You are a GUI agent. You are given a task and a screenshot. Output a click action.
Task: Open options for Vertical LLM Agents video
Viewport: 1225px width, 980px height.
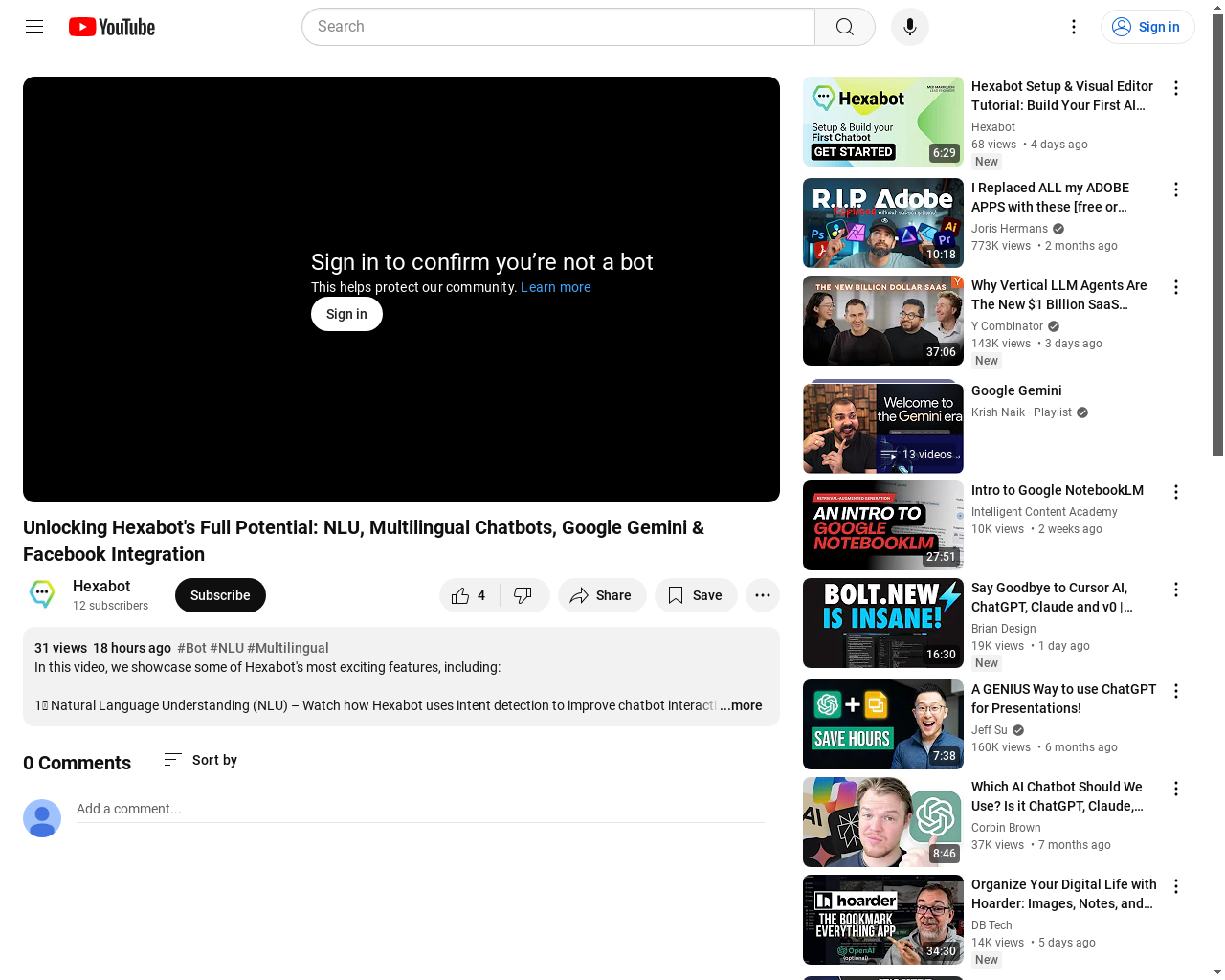pyautogui.click(x=1176, y=287)
